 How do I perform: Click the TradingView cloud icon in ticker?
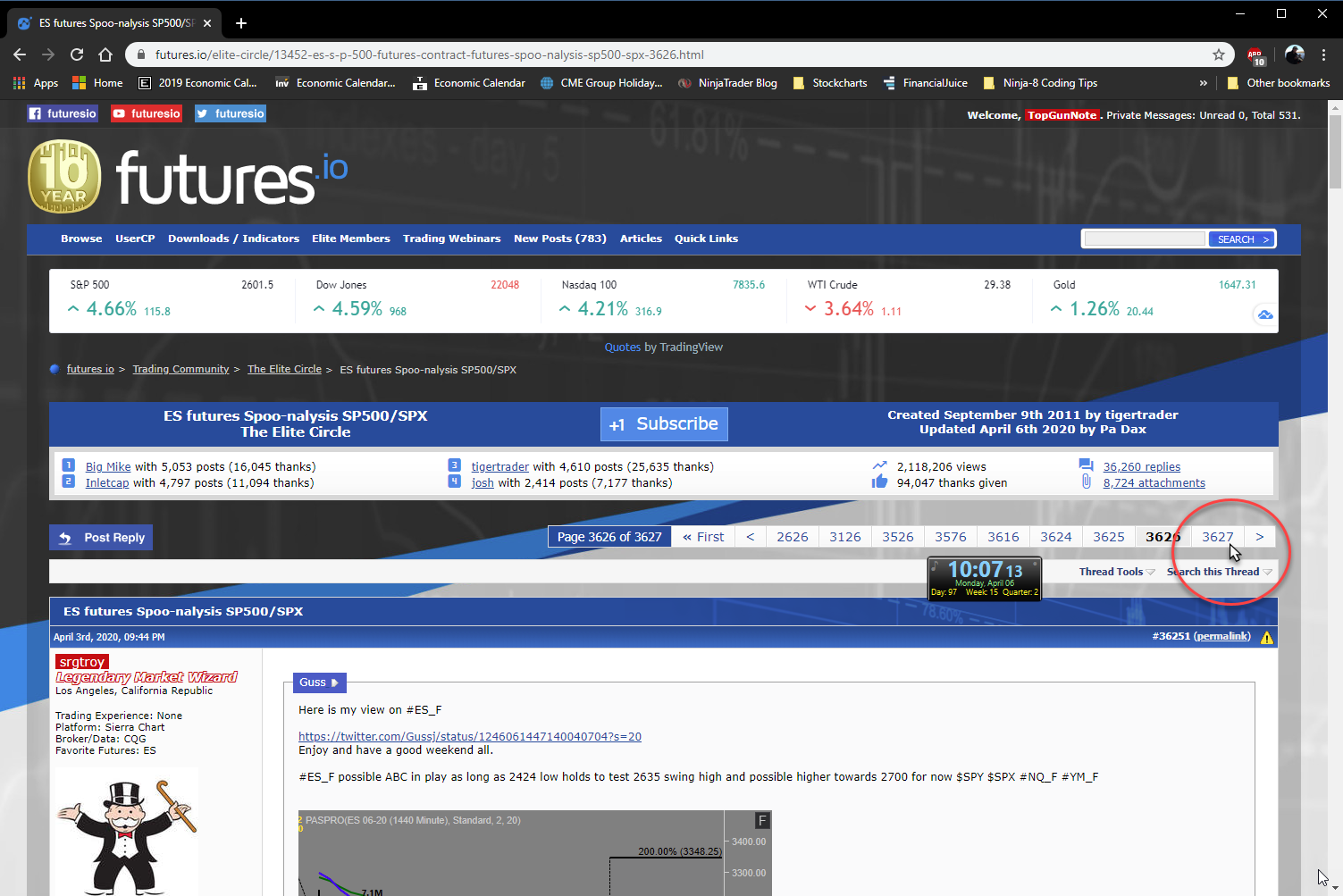coord(1265,314)
